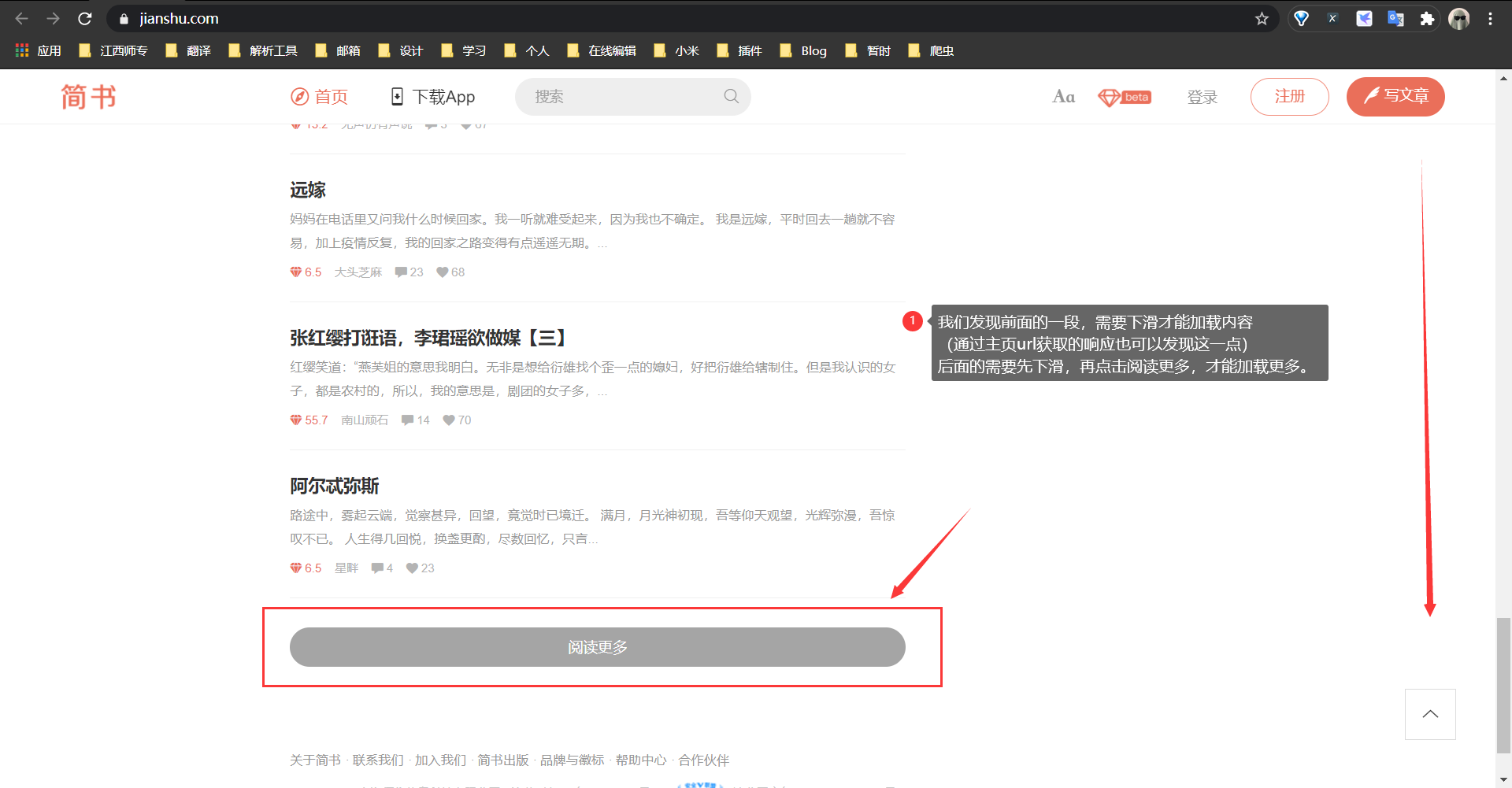Image resolution: width=1512 pixels, height=788 pixels.
Task: Toggle the bookmark star in address bar
Action: click(x=1262, y=17)
